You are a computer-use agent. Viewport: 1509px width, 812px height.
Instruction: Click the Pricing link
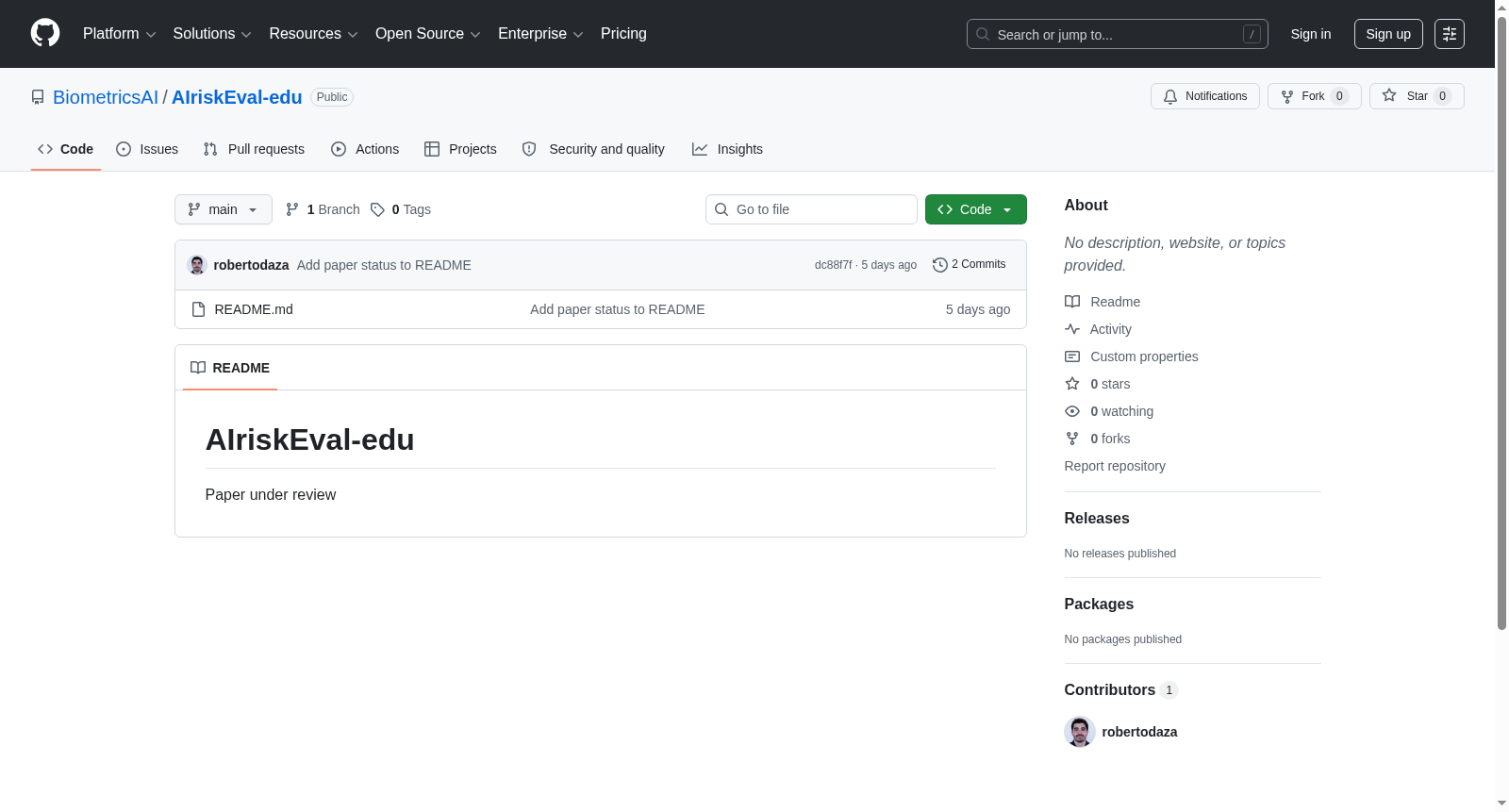click(623, 34)
